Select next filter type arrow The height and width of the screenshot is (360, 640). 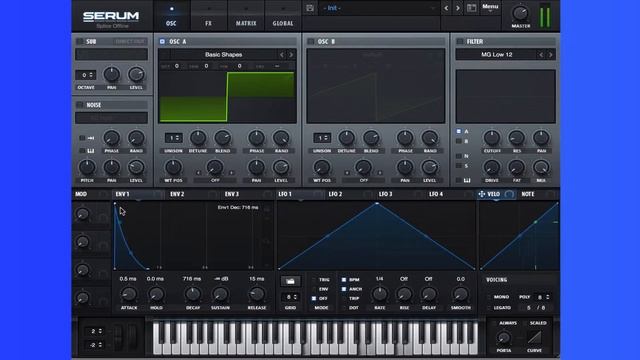click(x=550, y=55)
